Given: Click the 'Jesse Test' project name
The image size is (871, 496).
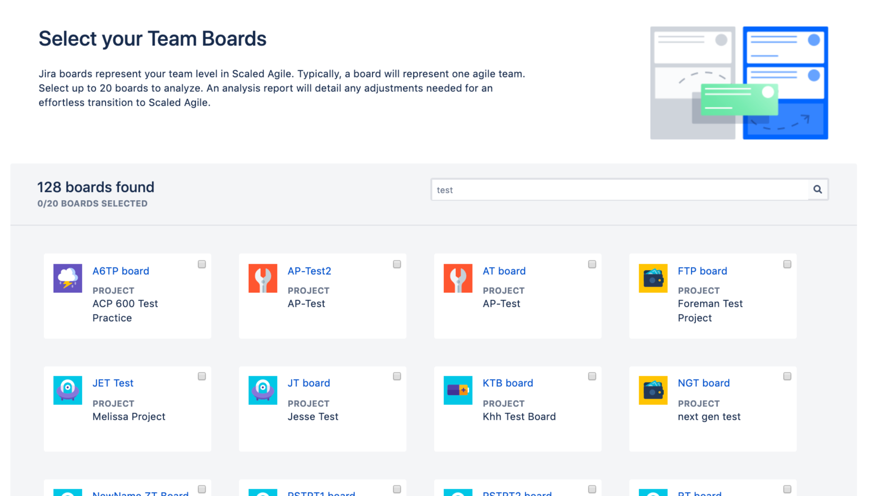Looking at the screenshot, I should (x=313, y=417).
